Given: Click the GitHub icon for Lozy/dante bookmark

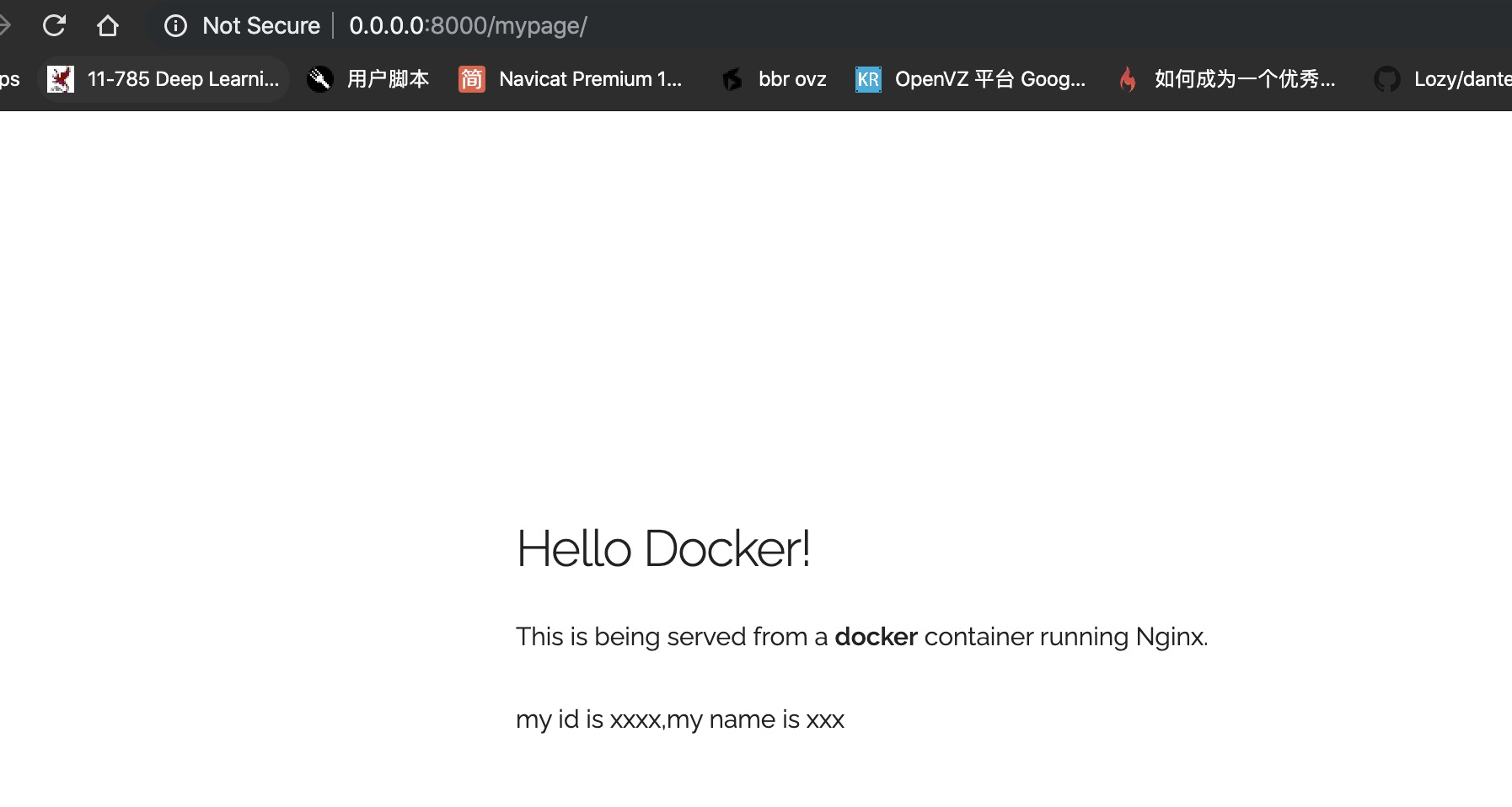Looking at the screenshot, I should (1386, 79).
